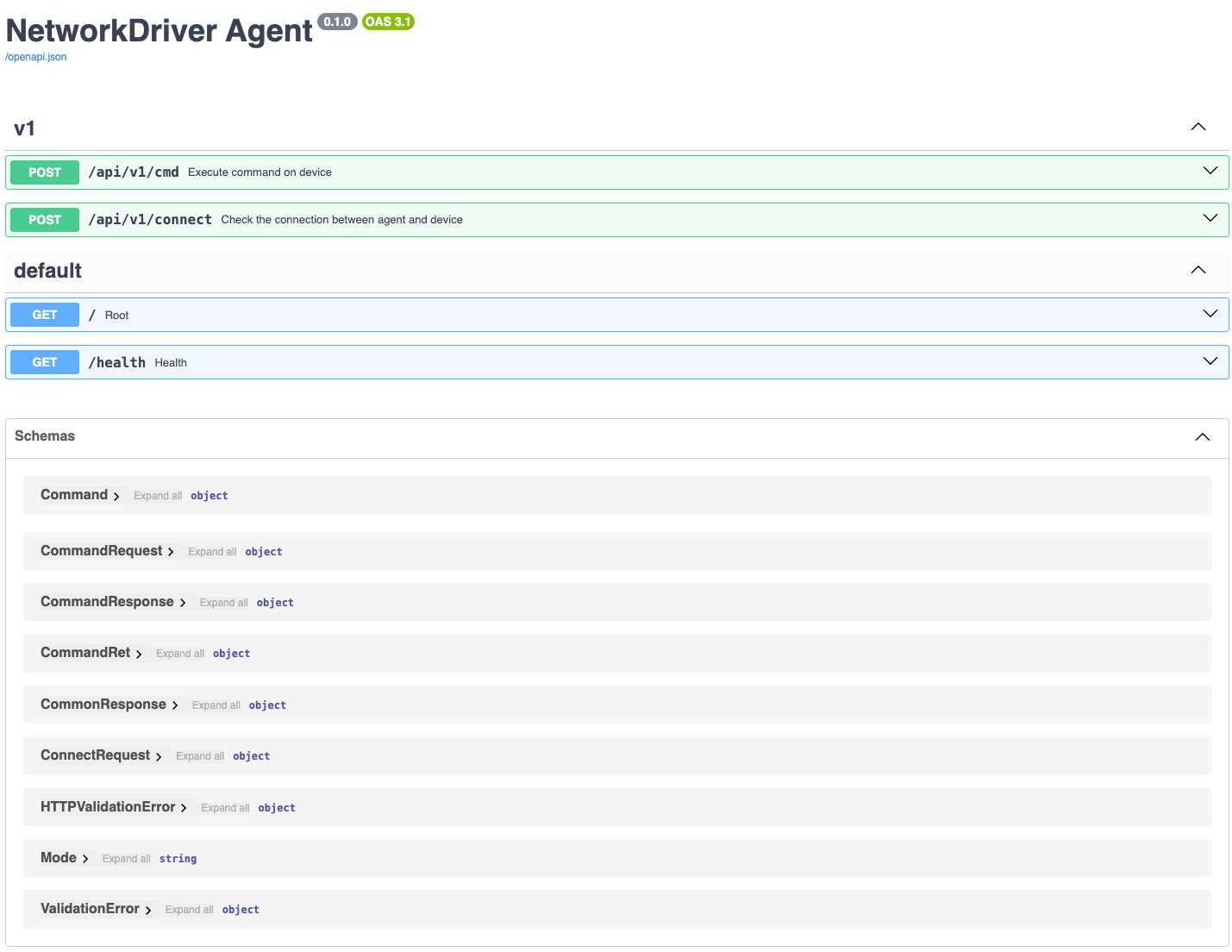Expand the GET /health endpoint arrow

[1210, 361]
